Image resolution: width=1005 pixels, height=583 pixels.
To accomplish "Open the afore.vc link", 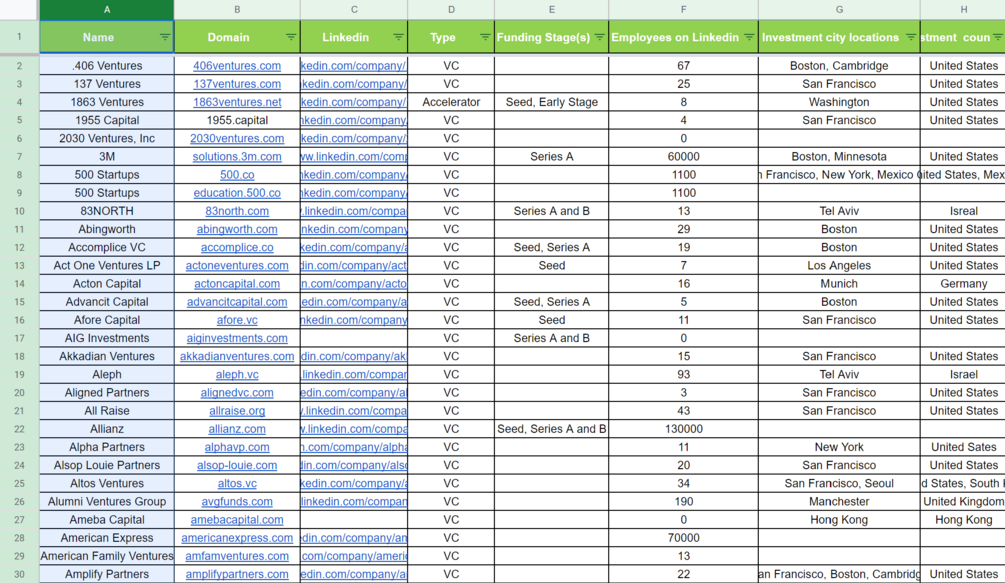I will click(237, 320).
